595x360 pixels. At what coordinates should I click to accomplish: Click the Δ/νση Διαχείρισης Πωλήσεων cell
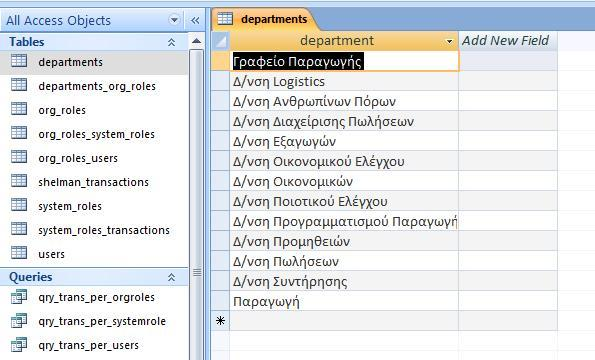(344, 121)
